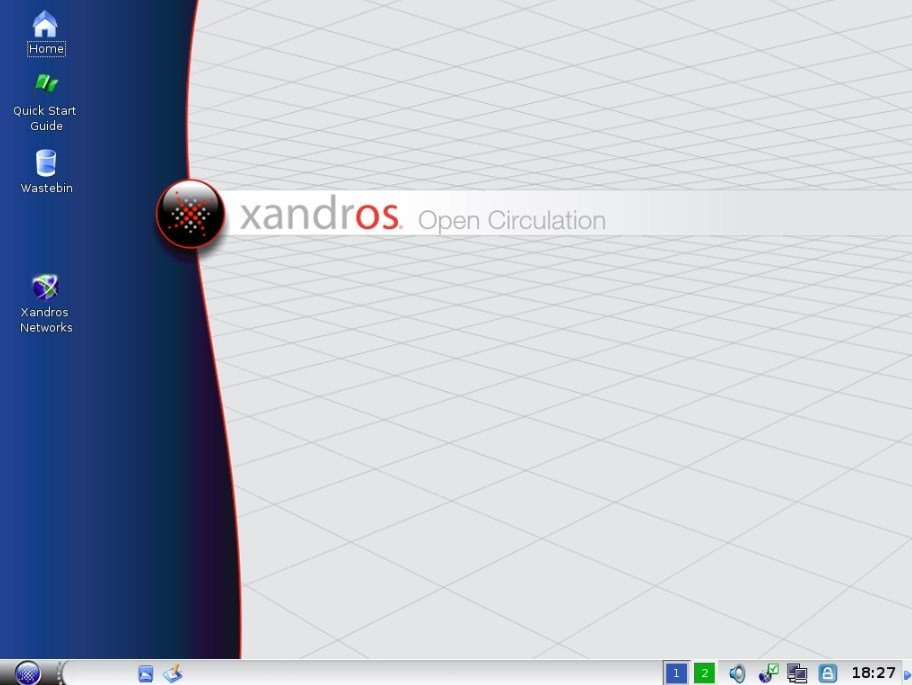Screen dimensions: 912x685
Task: Click the Show Desktop taskbar icon
Action: tap(145, 673)
